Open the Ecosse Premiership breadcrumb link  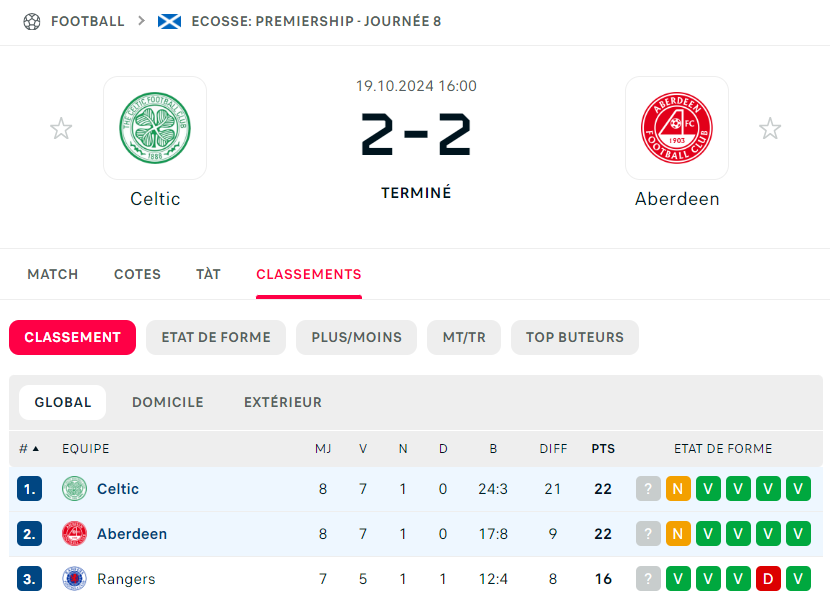(x=316, y=21)
